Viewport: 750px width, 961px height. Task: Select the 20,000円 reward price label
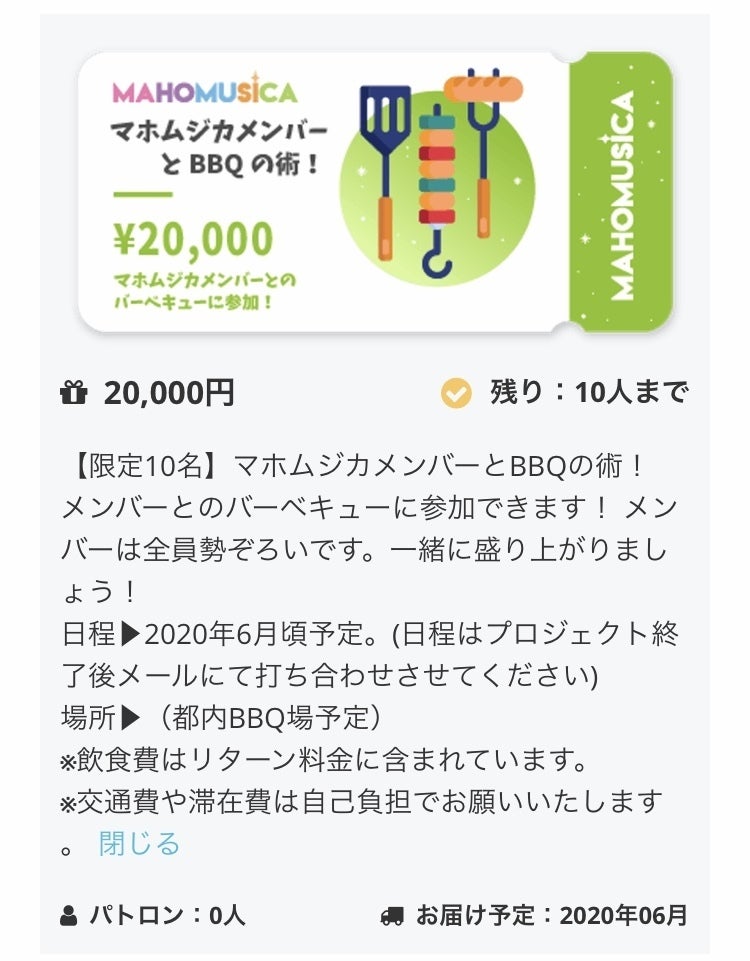click(169, 393)
